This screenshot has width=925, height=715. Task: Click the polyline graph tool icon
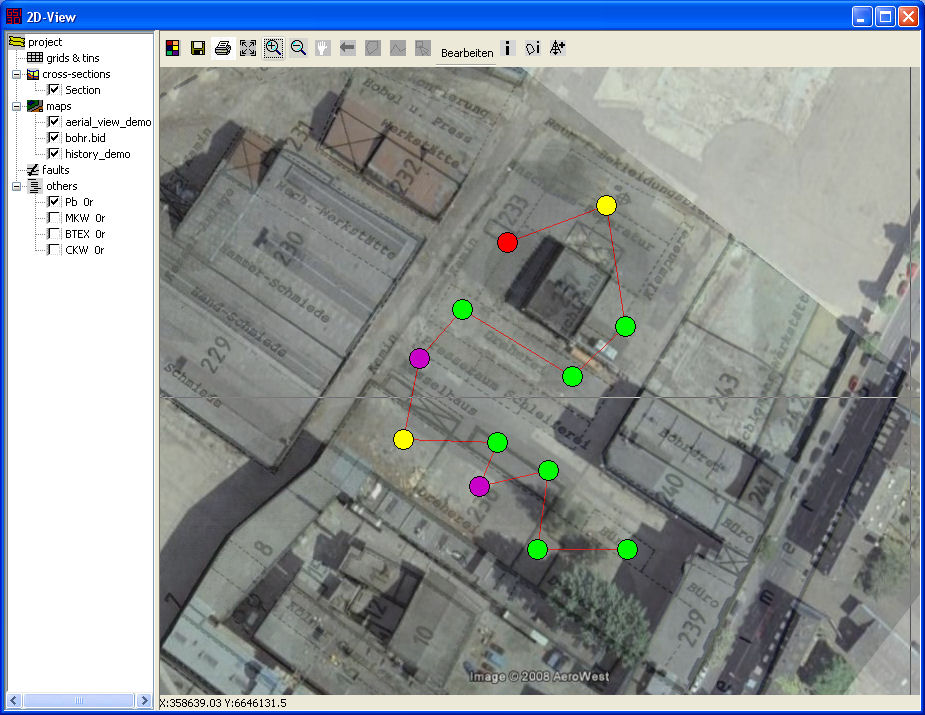pyautogui.click(x=398, y=48)
